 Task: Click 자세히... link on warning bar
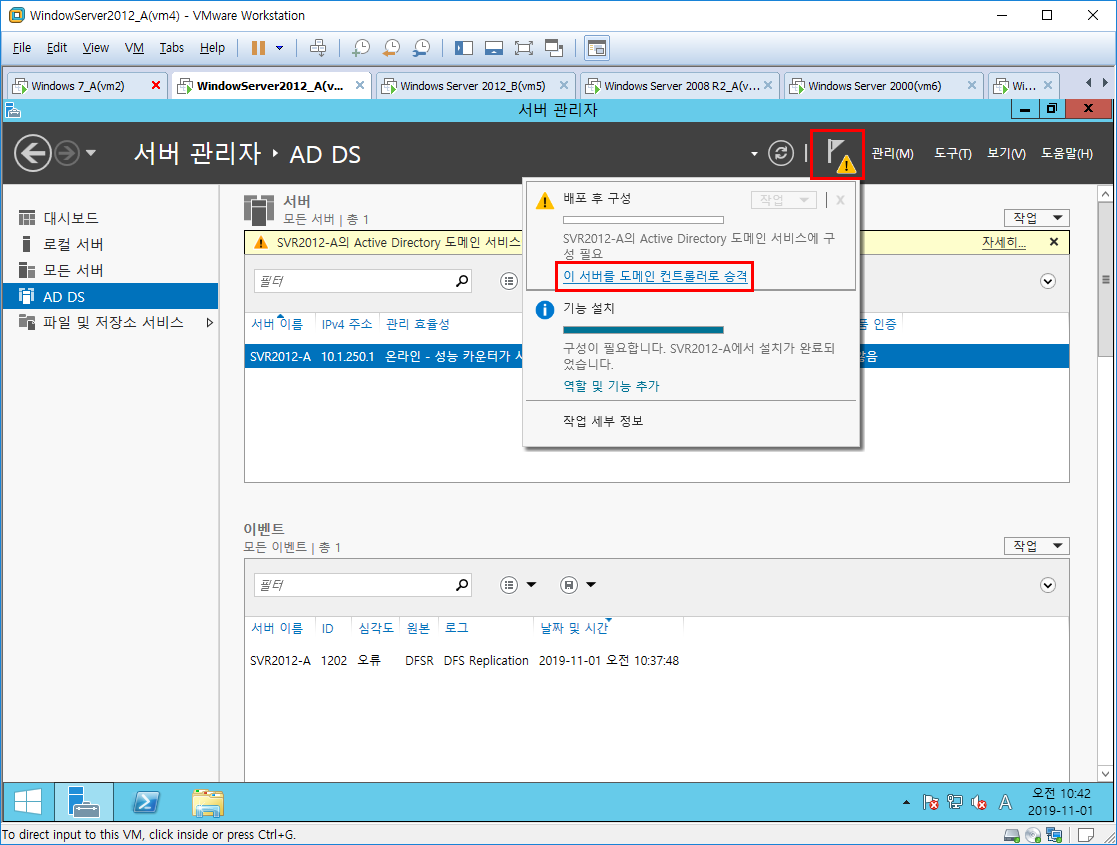(x=1004, y=242)
